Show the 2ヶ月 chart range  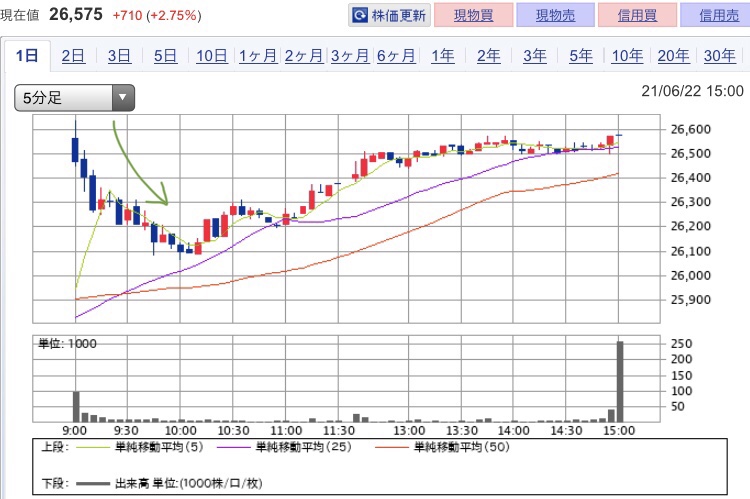pos(304,56)
